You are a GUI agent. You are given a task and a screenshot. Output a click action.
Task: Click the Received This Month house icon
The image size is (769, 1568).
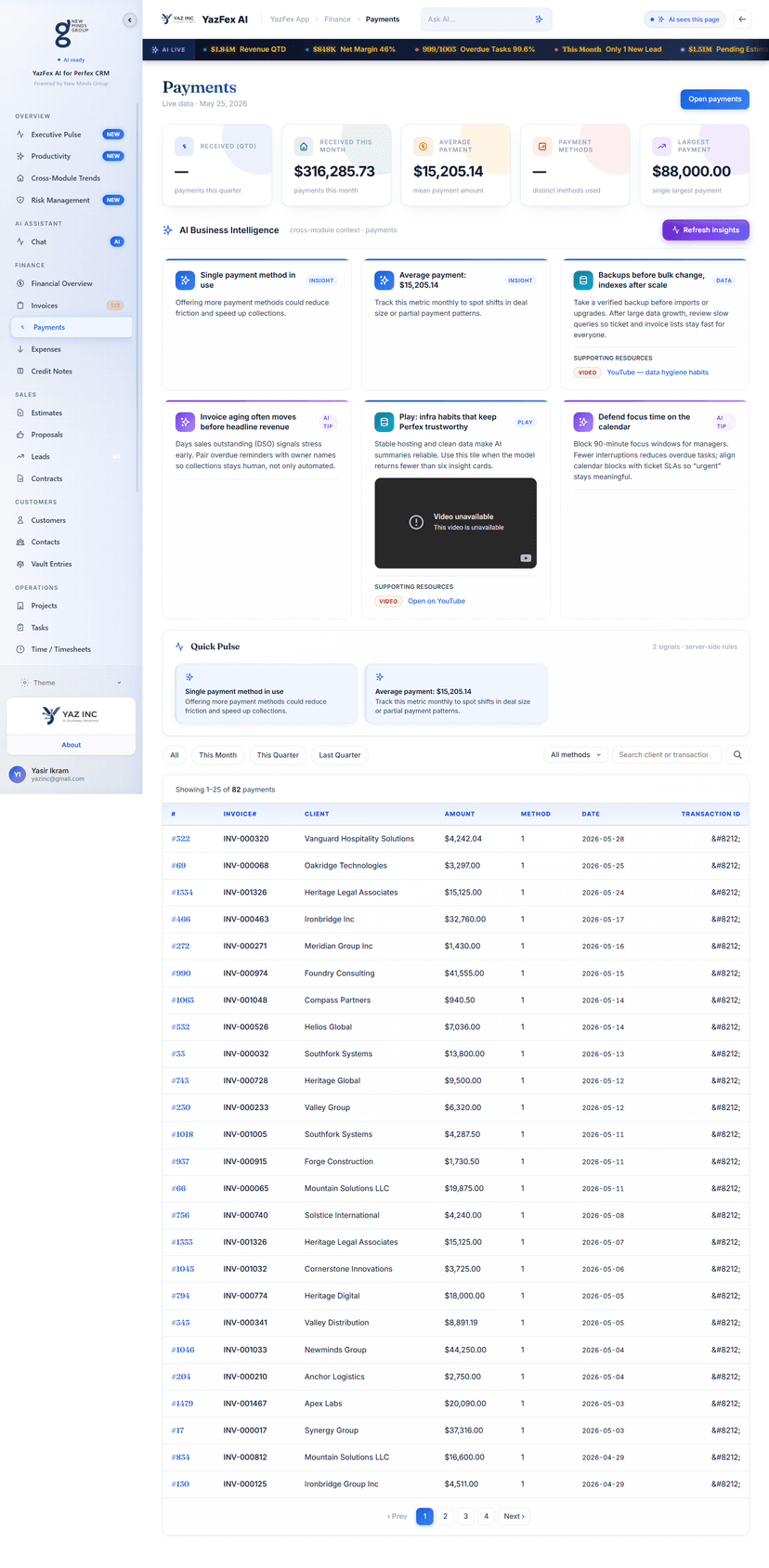[304, 147]
